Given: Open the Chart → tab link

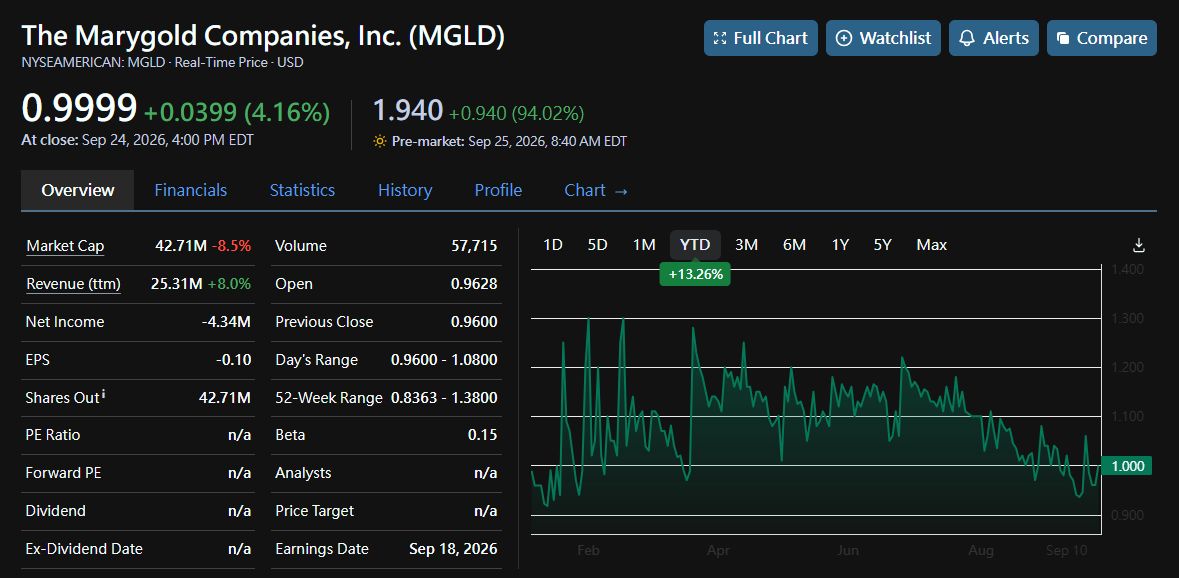Looking at the screenshot, I should click(596, 190).
